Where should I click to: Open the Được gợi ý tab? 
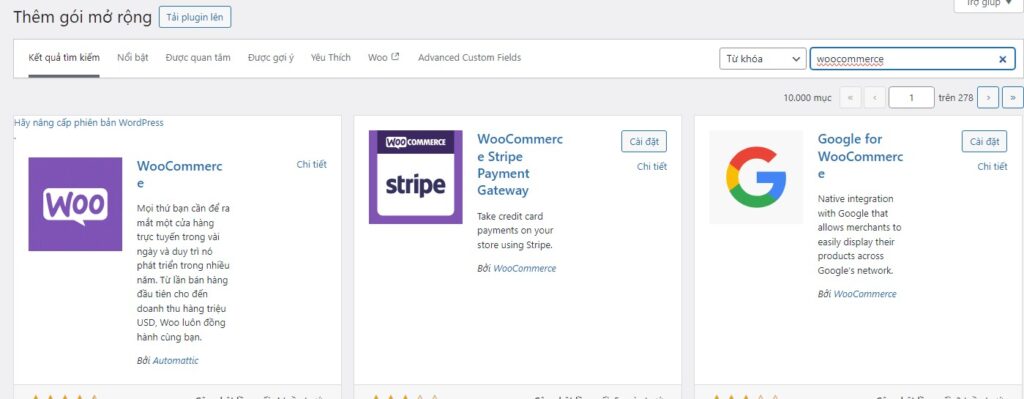pyautogui.click(x=271, y=57)
